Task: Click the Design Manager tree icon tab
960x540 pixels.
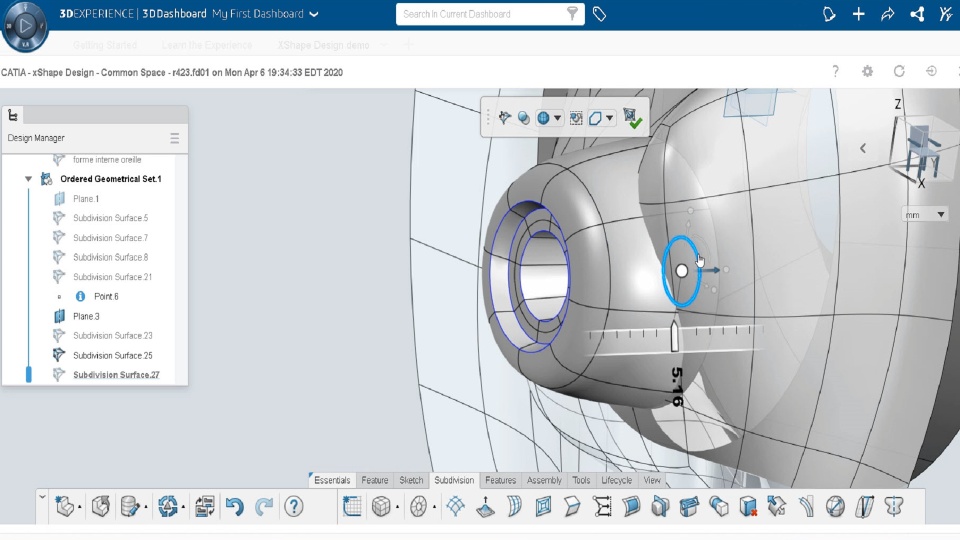Action: tap(13, 115)
